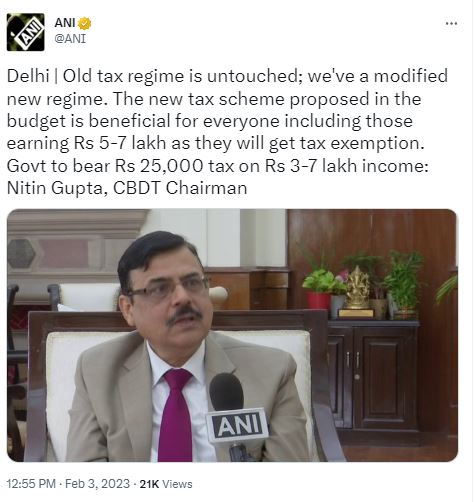Click the Feb 3, 2023 date
Image resolution: width=475 pixels, height=502 pixels.
tap(97, 484)
